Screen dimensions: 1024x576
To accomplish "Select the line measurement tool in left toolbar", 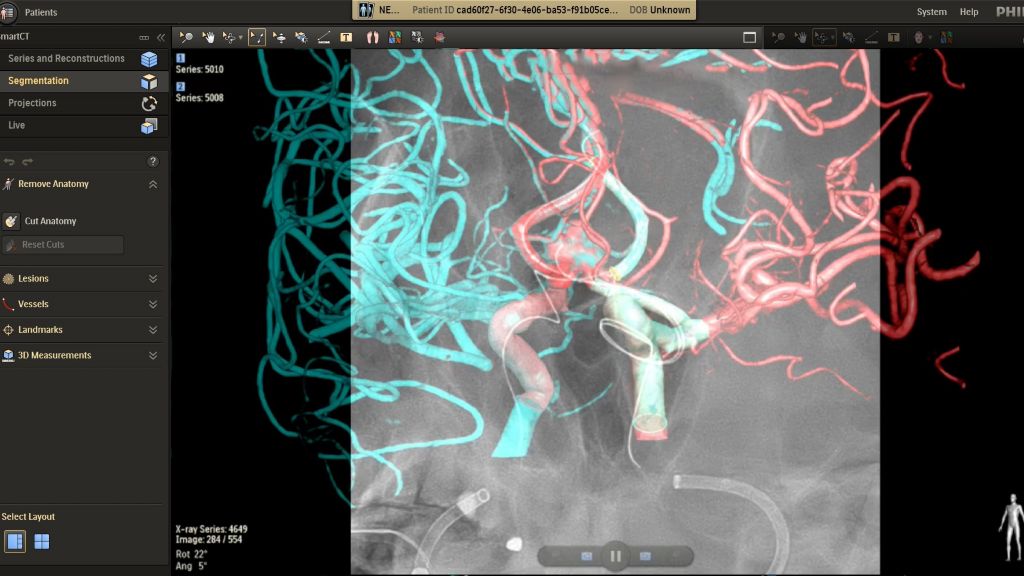I will click(x=324, y=37).
